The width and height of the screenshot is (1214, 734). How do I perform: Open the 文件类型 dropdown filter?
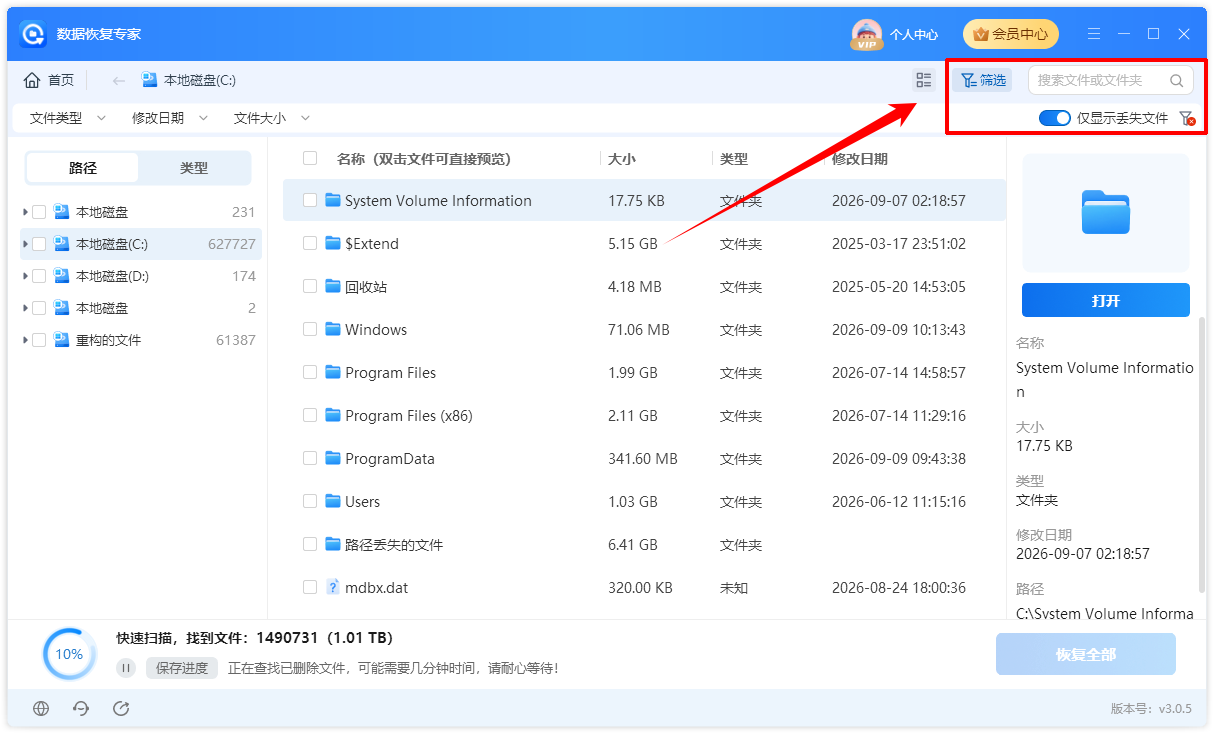point(67,118)
